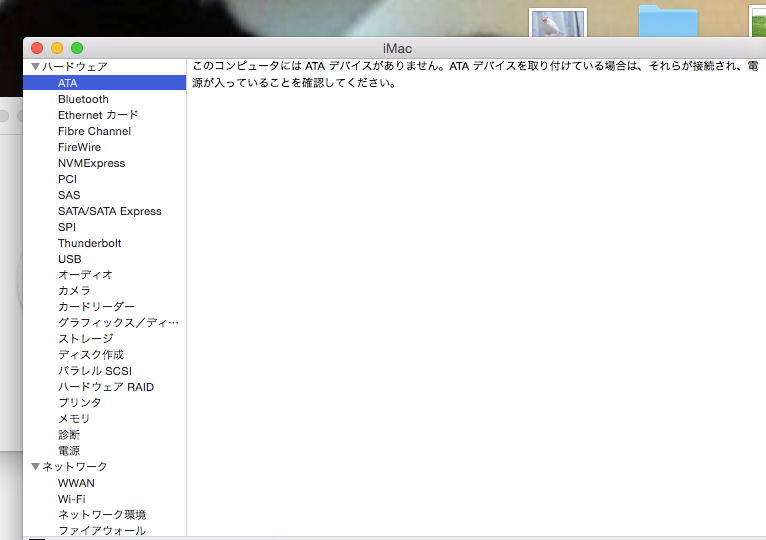Screen dimensions: 766x540
Task: Click the green zoom window button
Action: (x=77, y=48)
